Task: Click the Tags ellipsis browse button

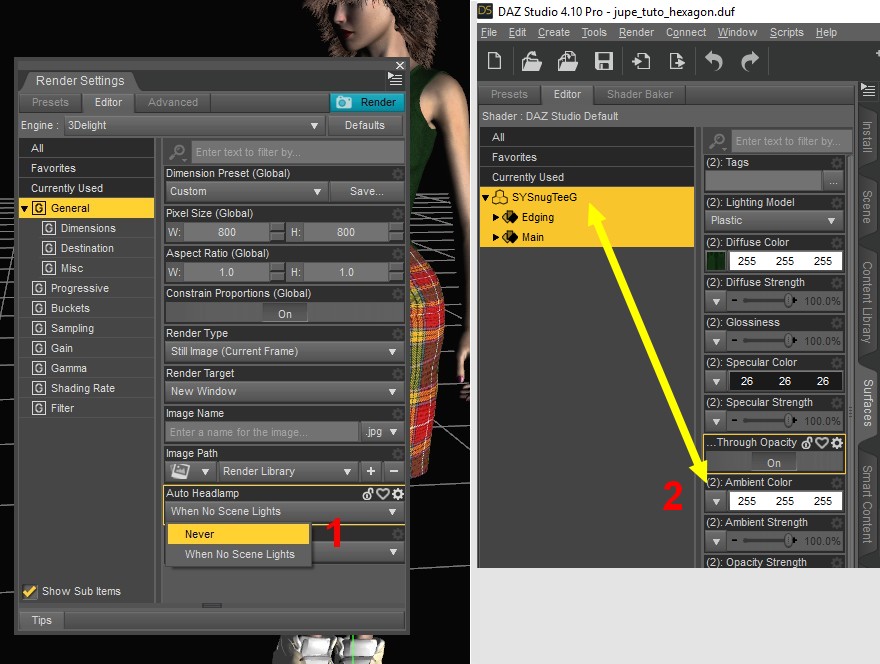Action: (833, 181)
